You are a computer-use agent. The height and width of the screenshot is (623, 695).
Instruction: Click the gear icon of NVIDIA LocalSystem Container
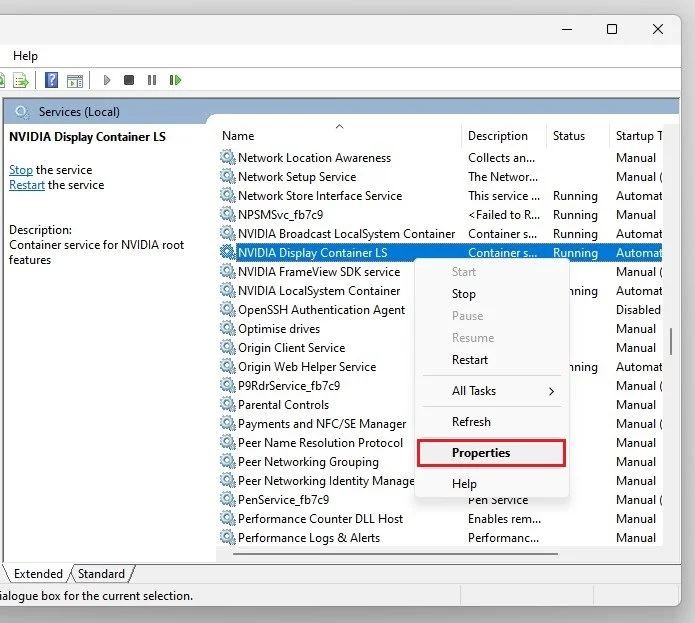click(x=228, y=291)
